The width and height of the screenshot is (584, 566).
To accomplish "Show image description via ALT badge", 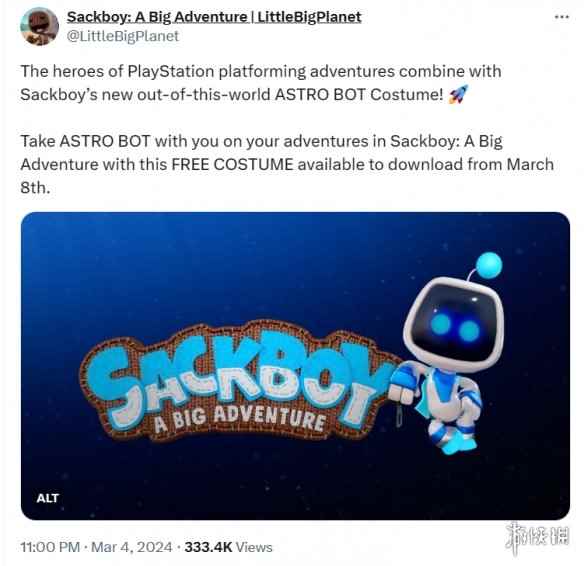I will pos(48,498).
